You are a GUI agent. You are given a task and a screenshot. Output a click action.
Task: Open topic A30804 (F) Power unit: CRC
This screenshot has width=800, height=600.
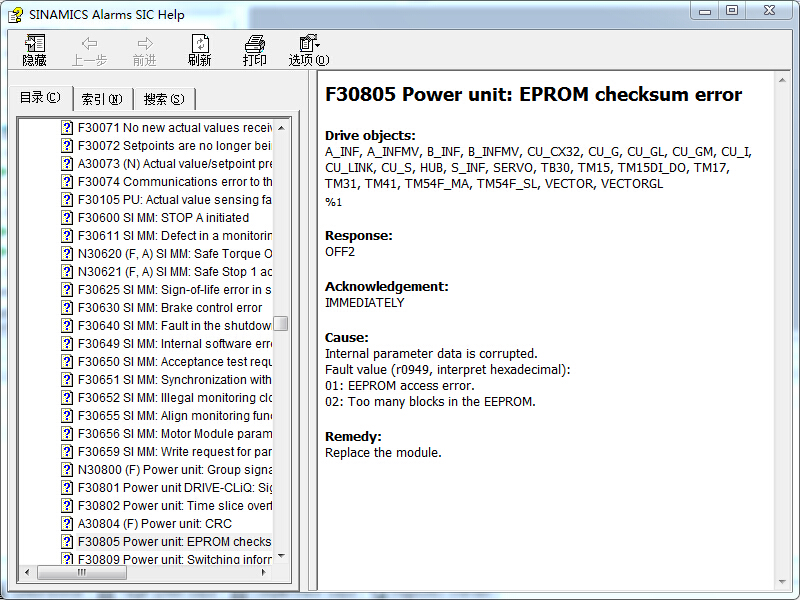(x=155, y=523)
